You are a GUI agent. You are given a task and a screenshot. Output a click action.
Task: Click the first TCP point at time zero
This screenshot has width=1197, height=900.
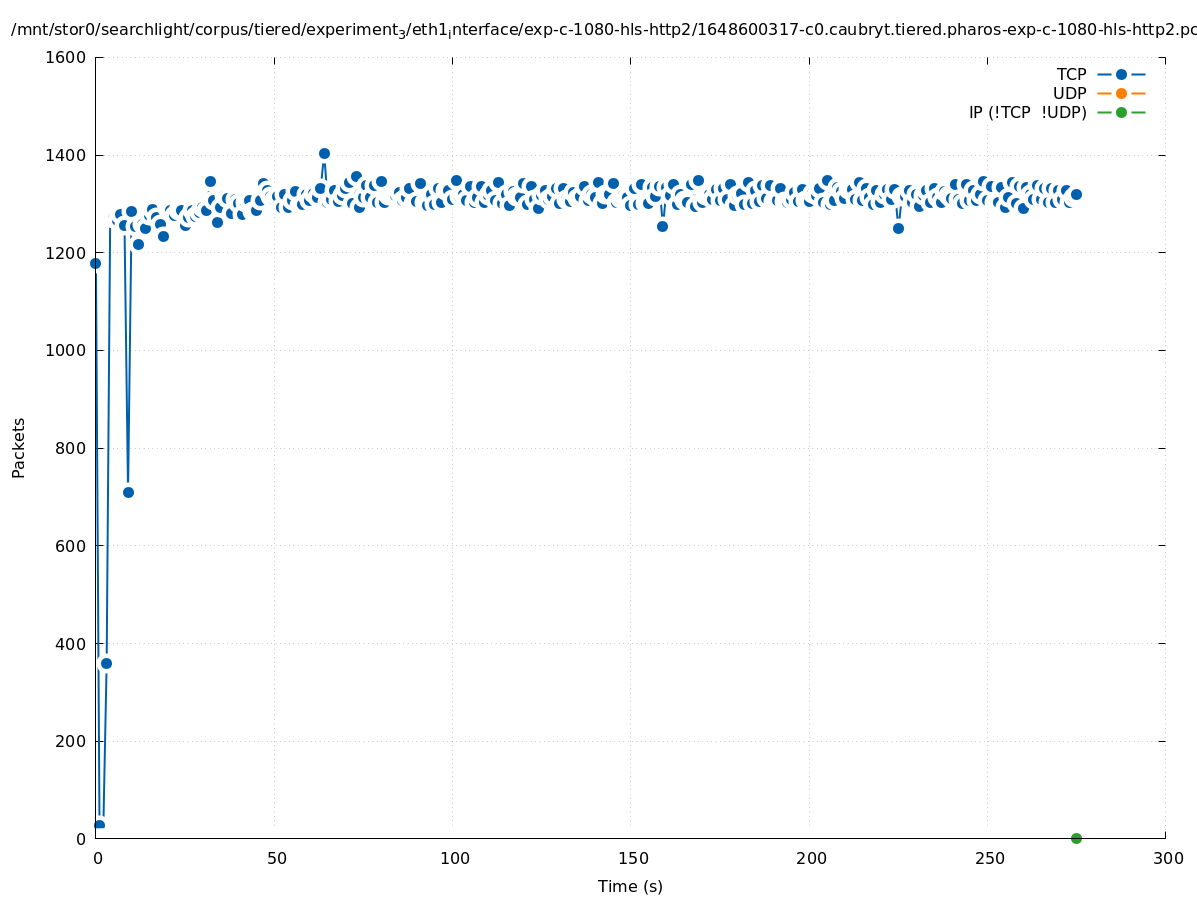[95, 263]
